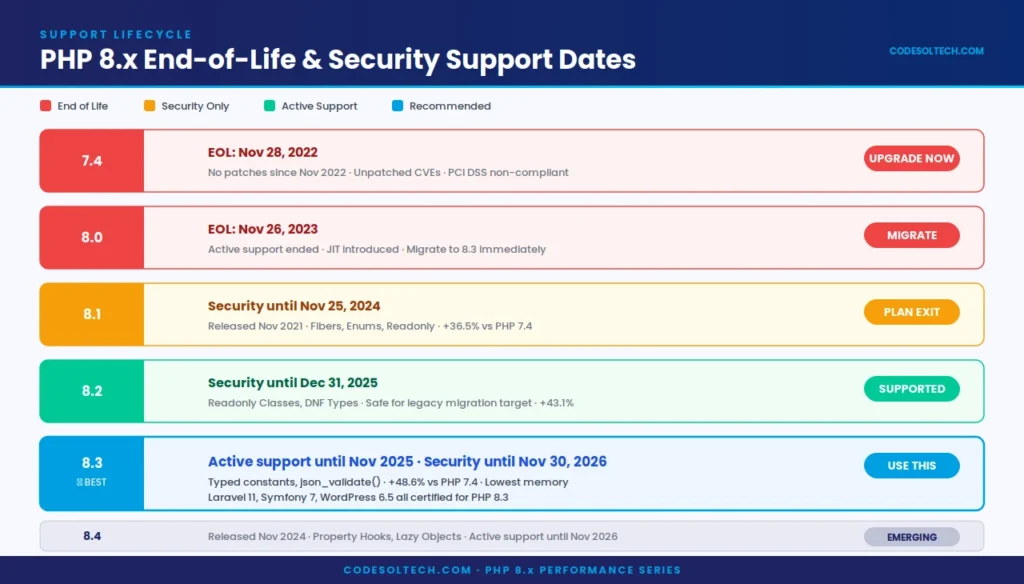Select the orange 8.1 version badge

(x=92, y=314)
